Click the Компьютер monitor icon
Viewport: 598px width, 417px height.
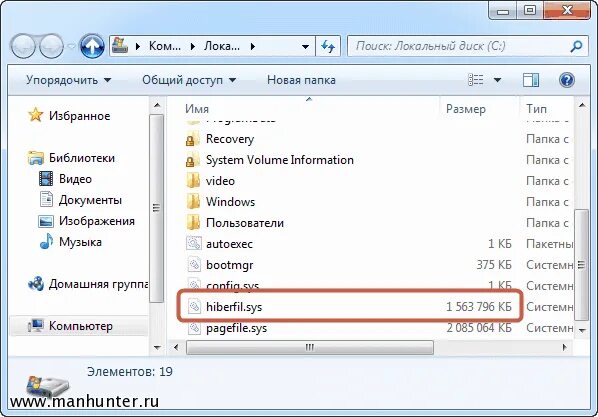[x=36, y=325]
